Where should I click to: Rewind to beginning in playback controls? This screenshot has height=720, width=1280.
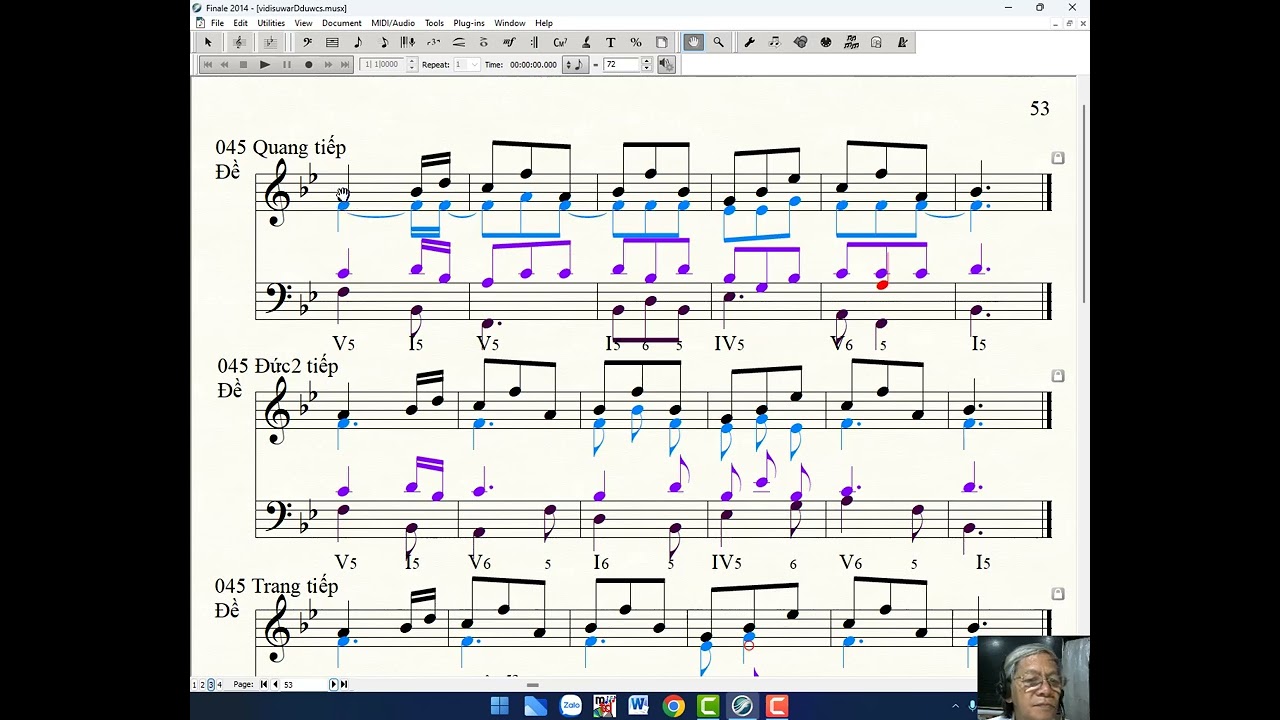(x=207, y=64)
